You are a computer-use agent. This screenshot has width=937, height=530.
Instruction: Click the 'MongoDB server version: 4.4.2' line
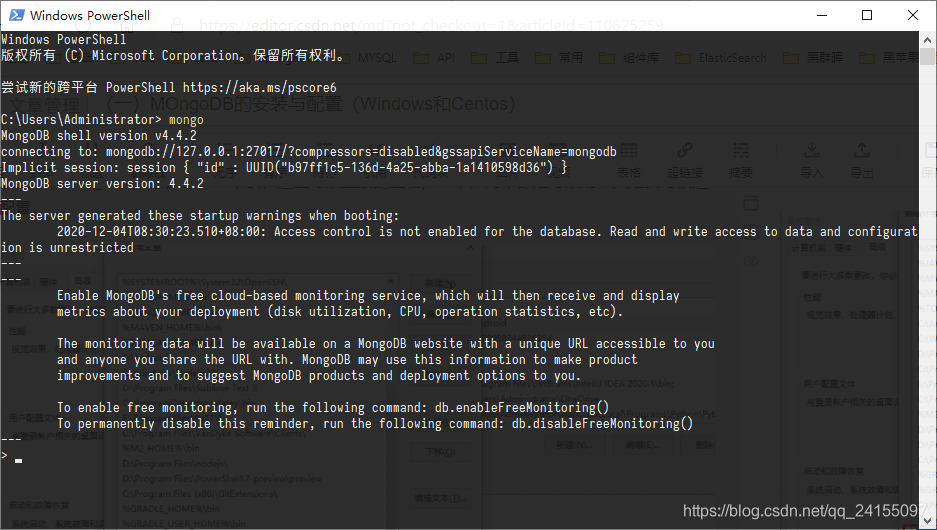(102, 183)
